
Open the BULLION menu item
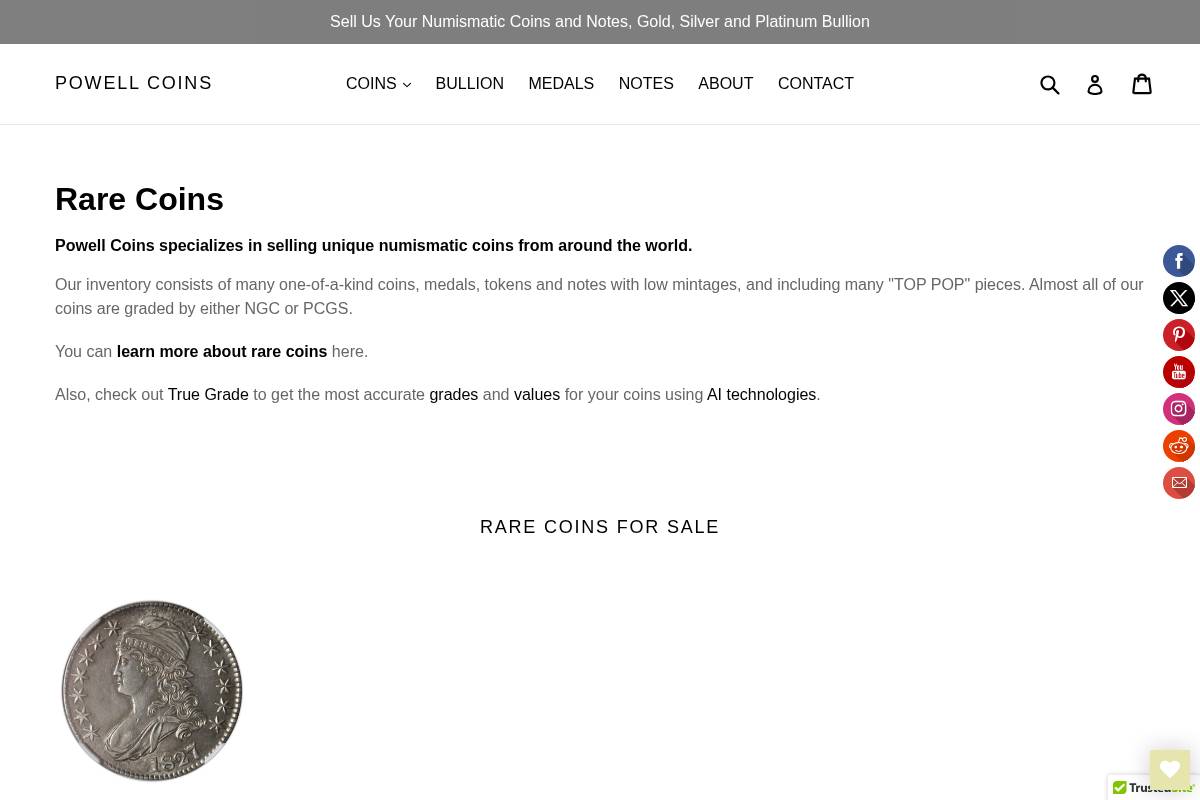click(x=469, y=84)
